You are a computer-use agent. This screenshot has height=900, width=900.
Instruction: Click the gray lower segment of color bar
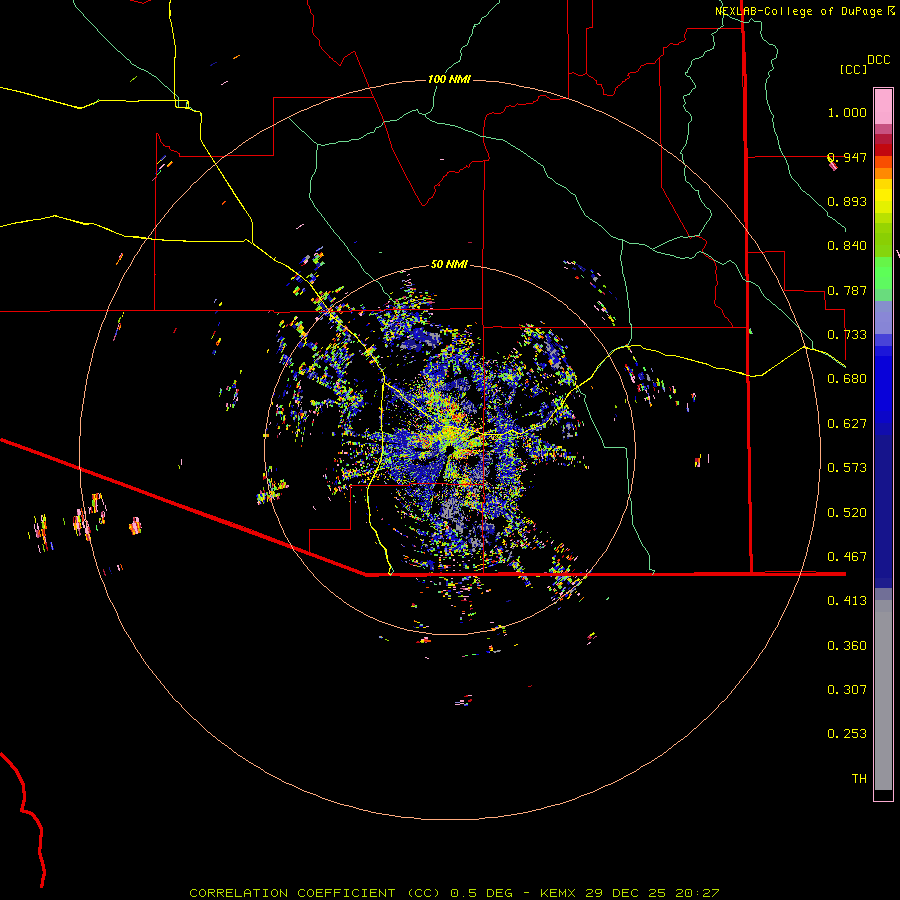pyautogui.click(x=883, y=695)
